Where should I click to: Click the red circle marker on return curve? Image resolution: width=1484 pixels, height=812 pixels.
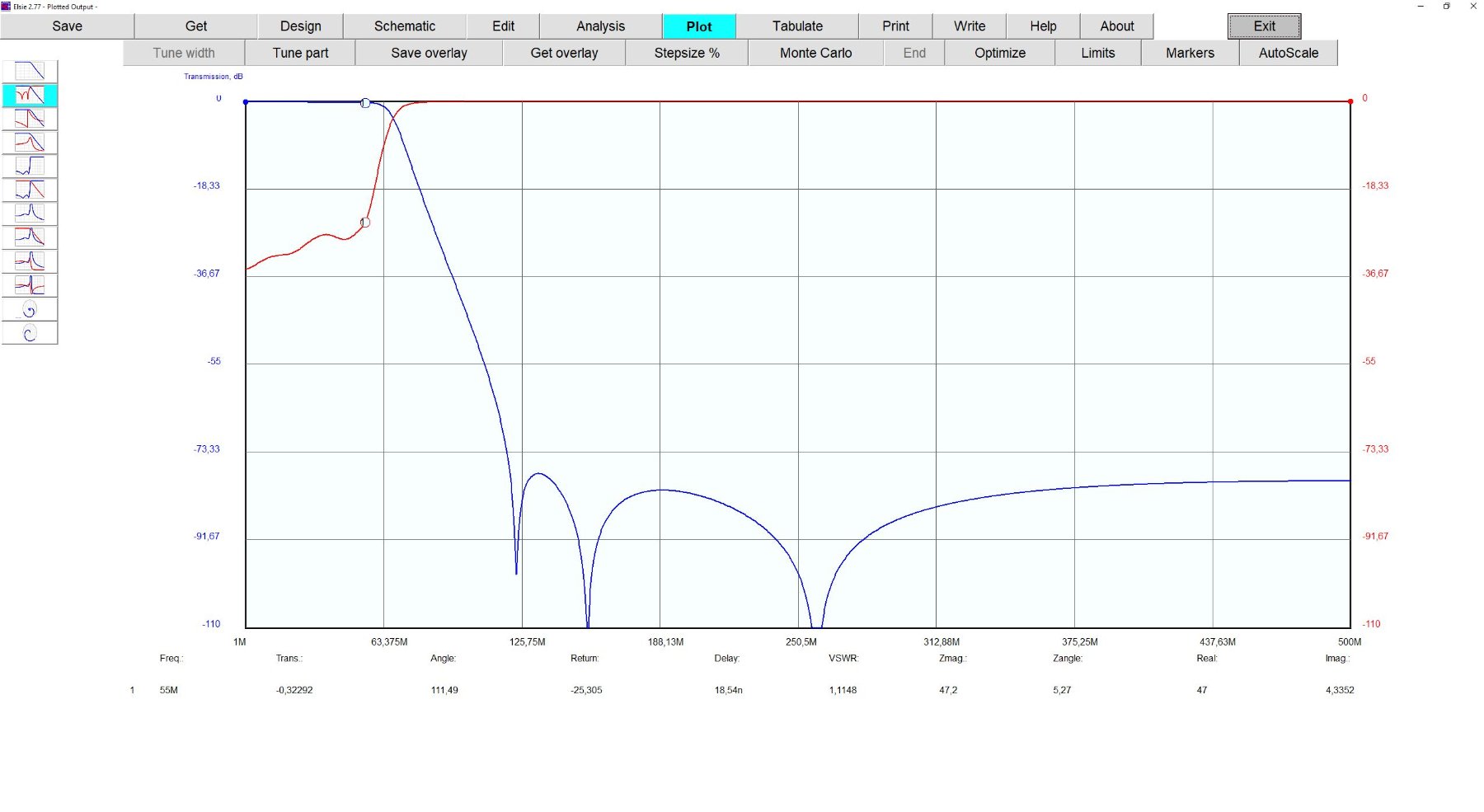(365, 223)
